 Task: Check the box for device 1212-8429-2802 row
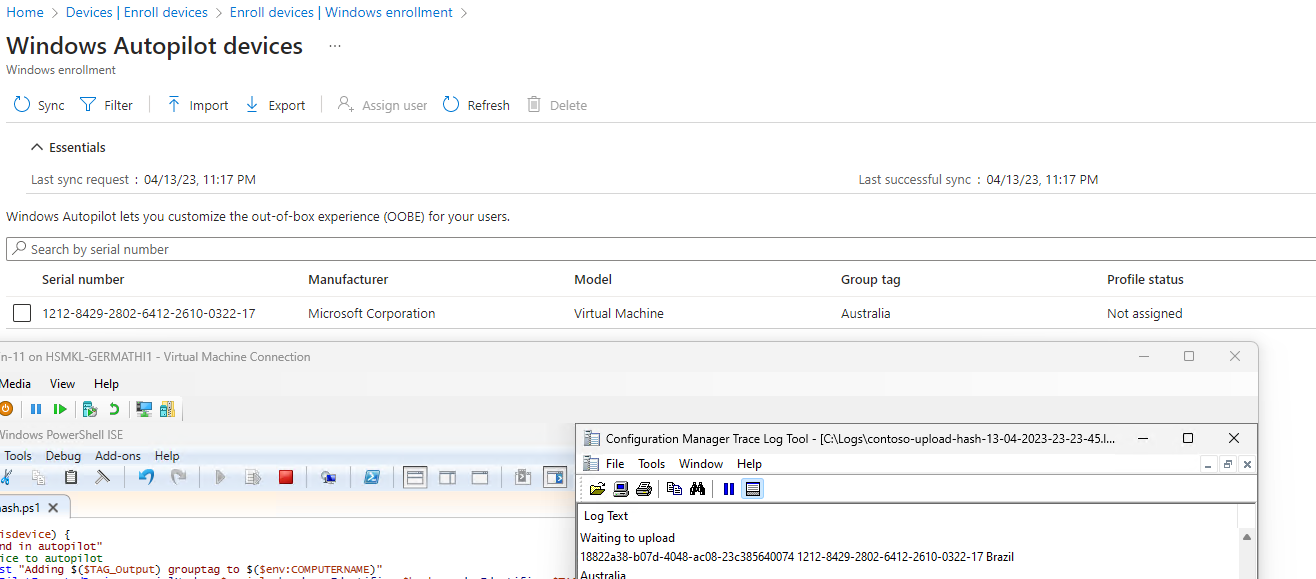coord(22,313)
